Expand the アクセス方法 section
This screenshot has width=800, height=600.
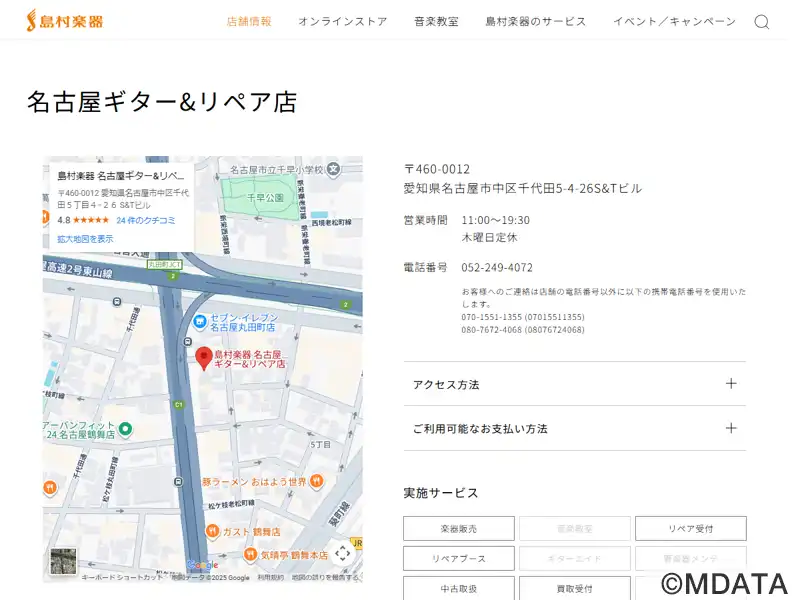coord(574,384)
